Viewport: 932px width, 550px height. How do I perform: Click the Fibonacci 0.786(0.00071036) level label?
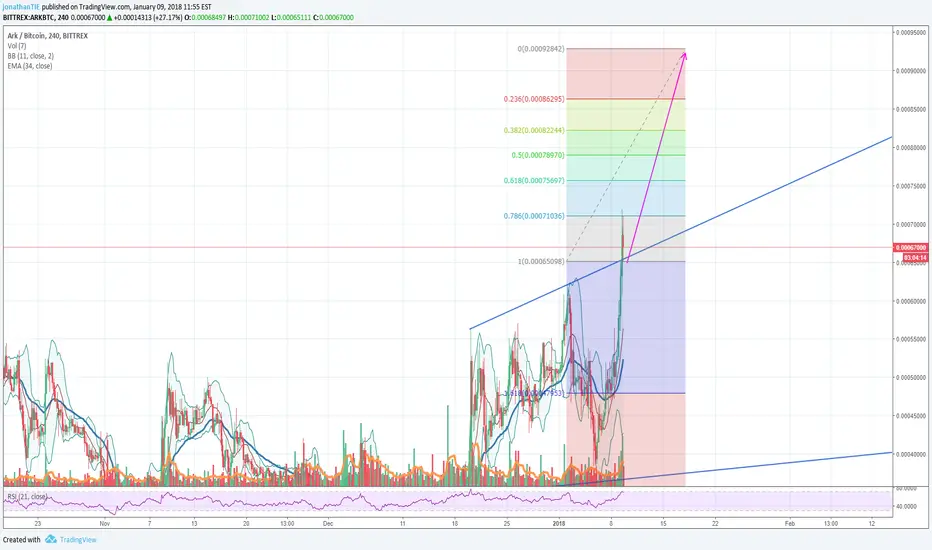534,216
